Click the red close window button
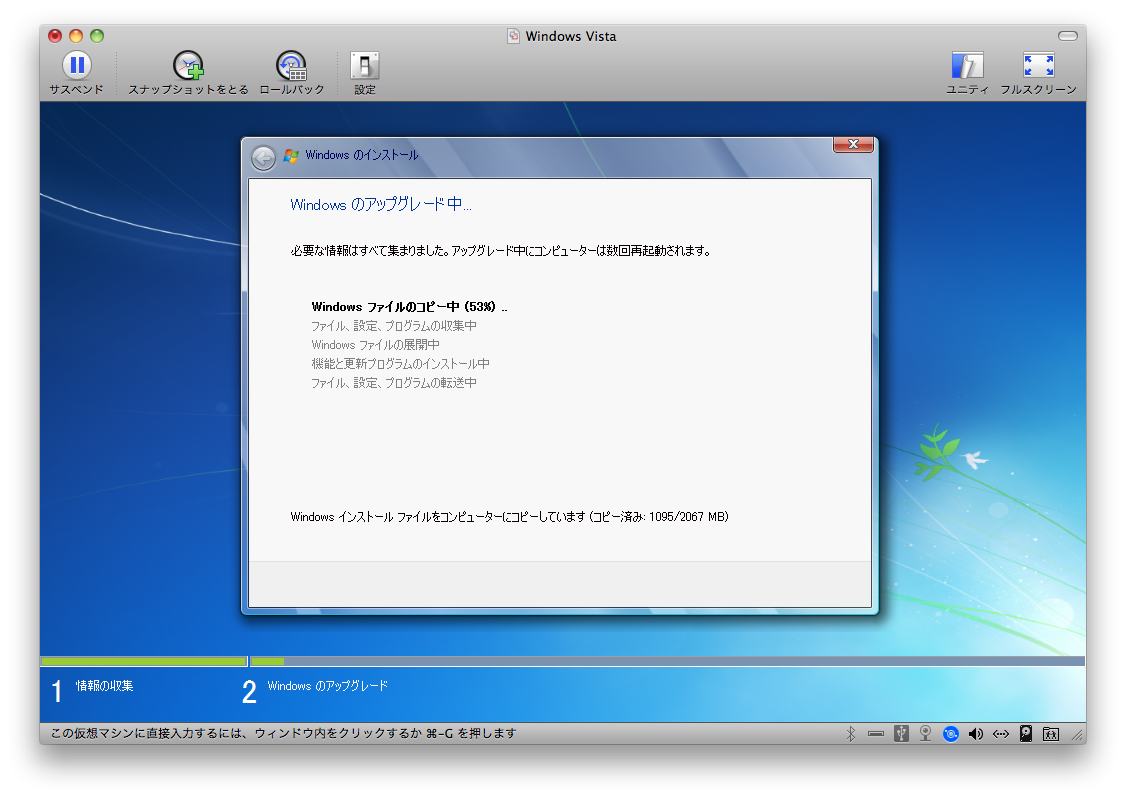Screen dimensions: 1126x799 coord(55,36)
